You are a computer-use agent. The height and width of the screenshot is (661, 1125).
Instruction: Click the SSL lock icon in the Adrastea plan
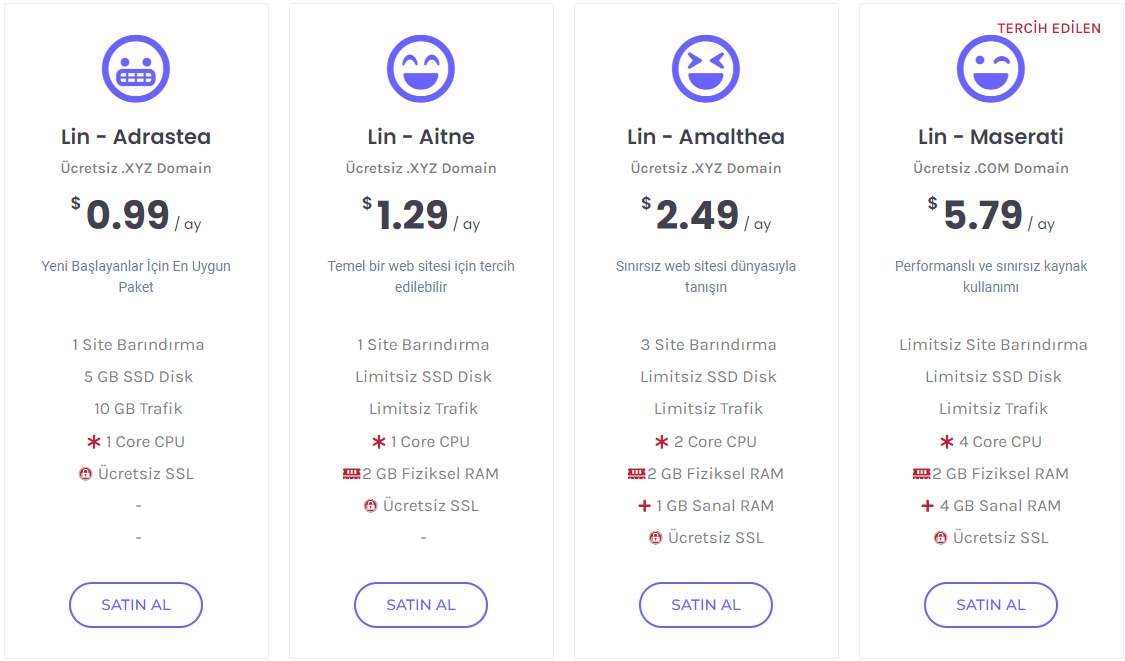coord(85,474)
